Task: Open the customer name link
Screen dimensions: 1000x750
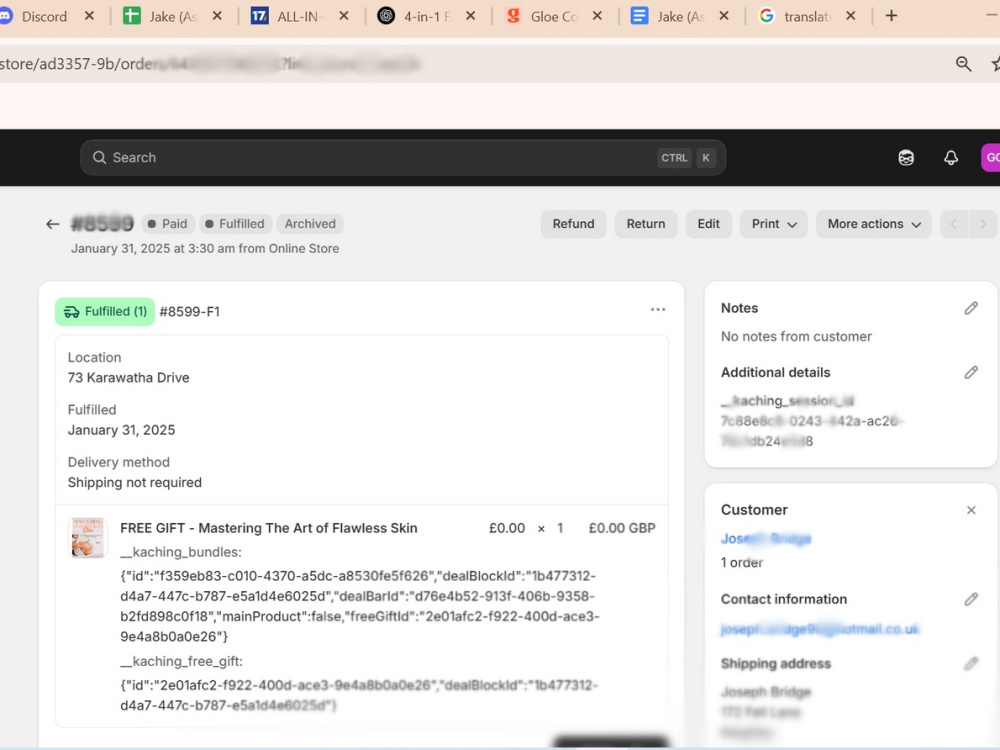Action: [x=766, y=539]
